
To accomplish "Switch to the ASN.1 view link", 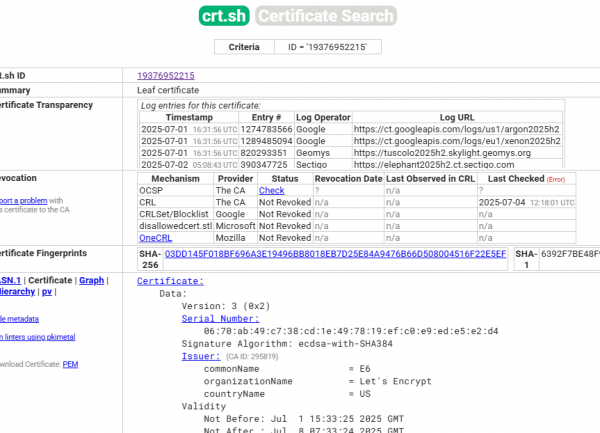I will click(10, 280).
